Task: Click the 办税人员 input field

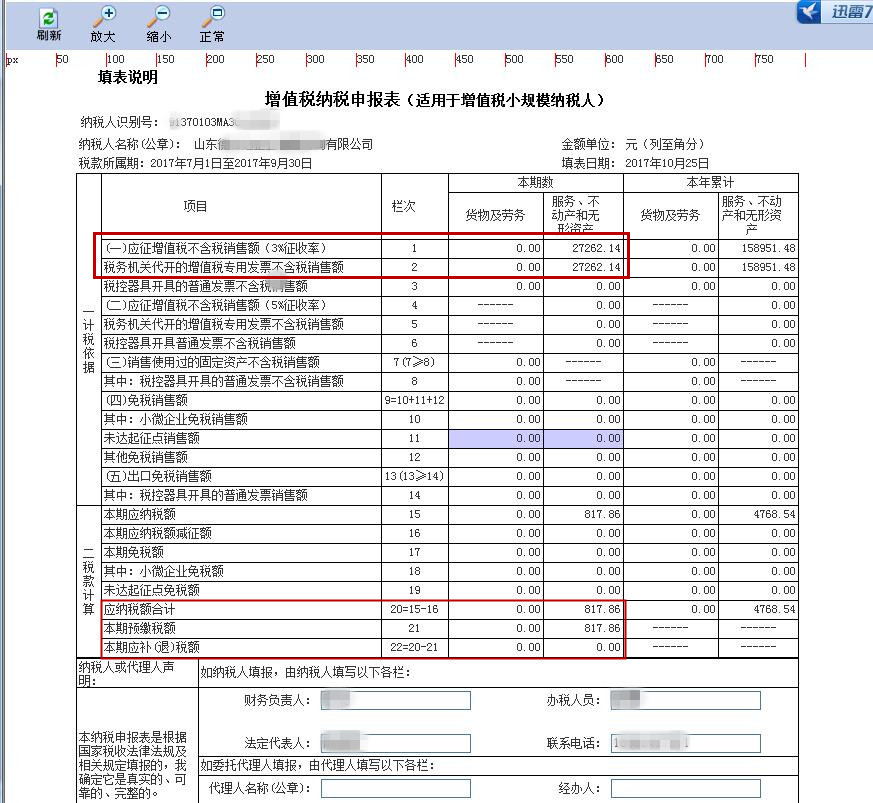Action: point(687,700)
